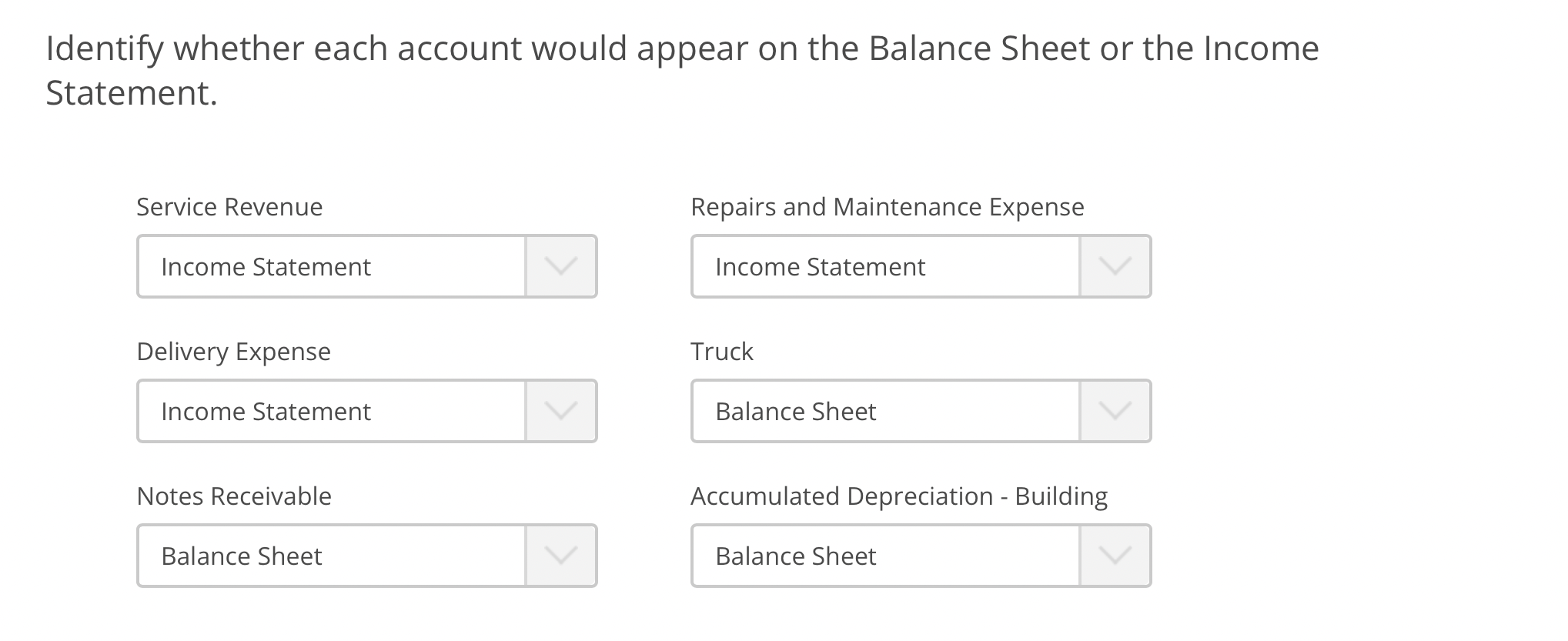Click the Accumulated Depreciation - Building label
This screenshot has height=641, width=1568.
tap(898, 496)
